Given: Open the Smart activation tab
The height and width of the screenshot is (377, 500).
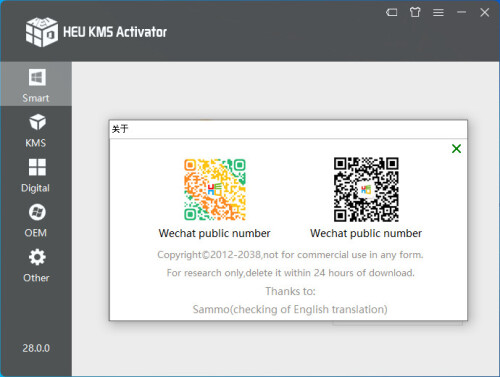Looking at the screenshot, I should pyautogui.click(x=36, y=84).
